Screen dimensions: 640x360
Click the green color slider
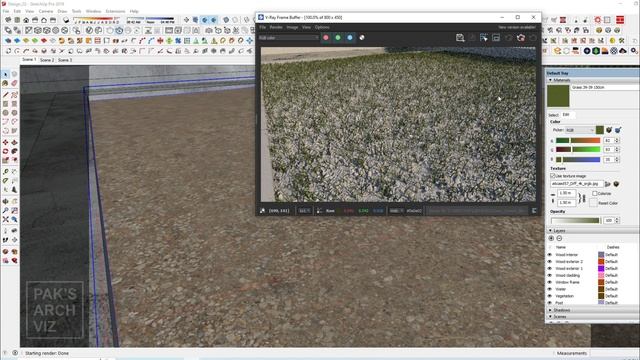click(578, 150)
